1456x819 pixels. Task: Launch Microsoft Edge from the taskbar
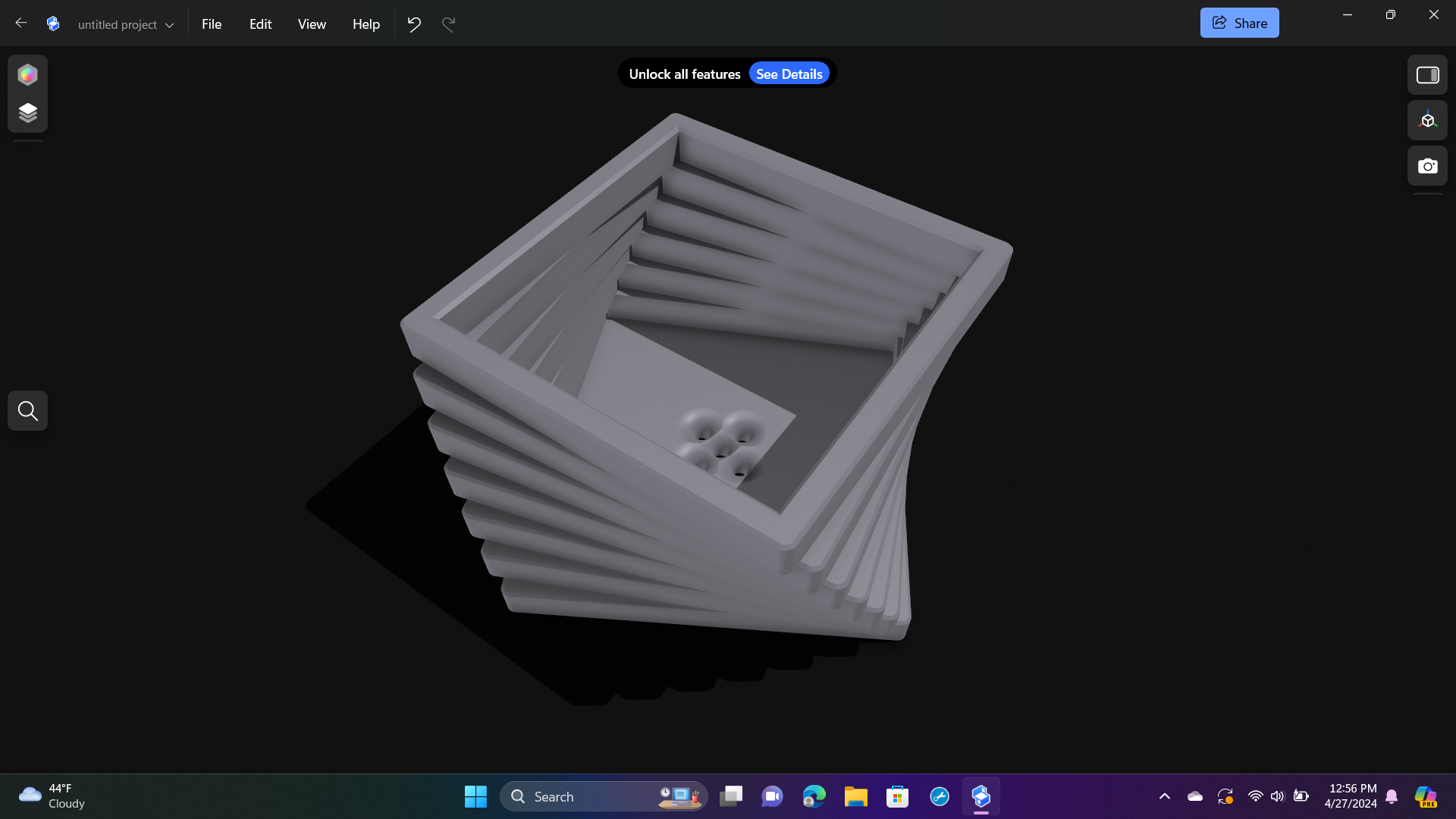click(x=814, y=796)
